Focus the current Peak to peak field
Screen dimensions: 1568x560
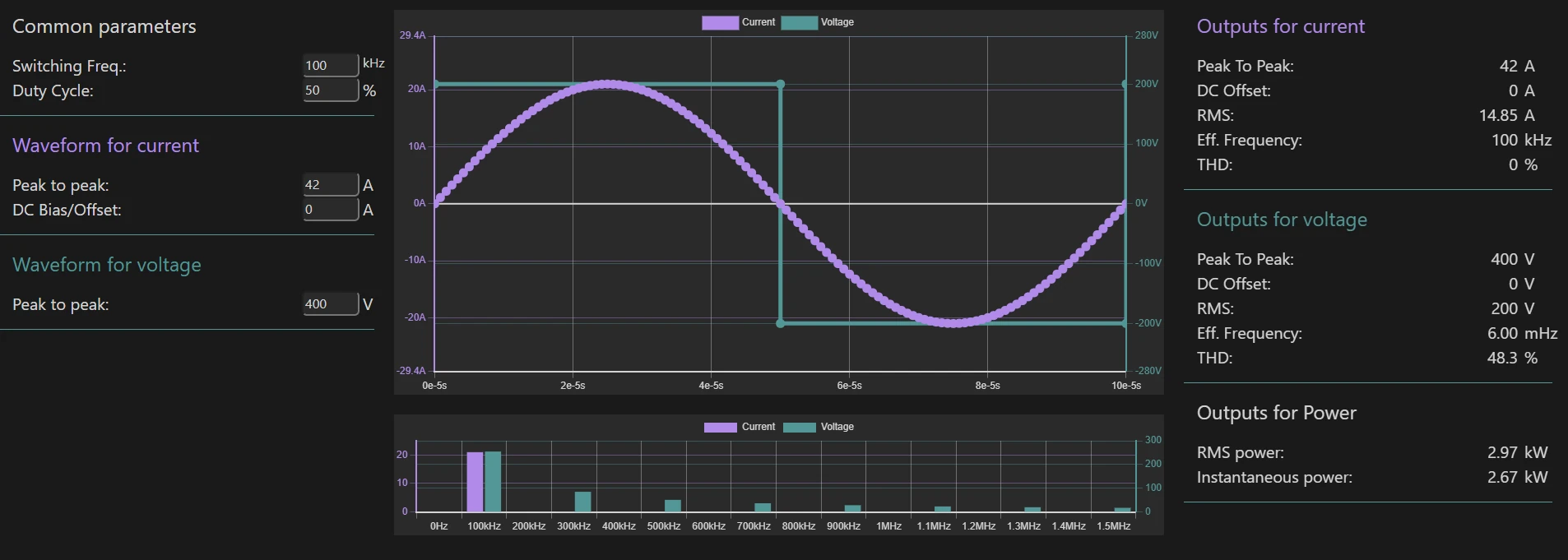point(330,185)
